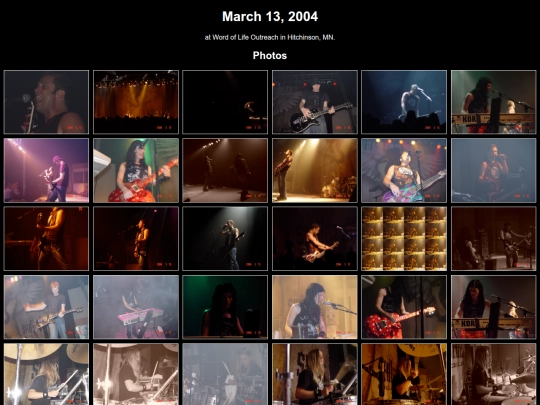View the dark-haired woman at a mic on a beige background
The width and height of the screenshot is (540, 405).
(315, 307)
